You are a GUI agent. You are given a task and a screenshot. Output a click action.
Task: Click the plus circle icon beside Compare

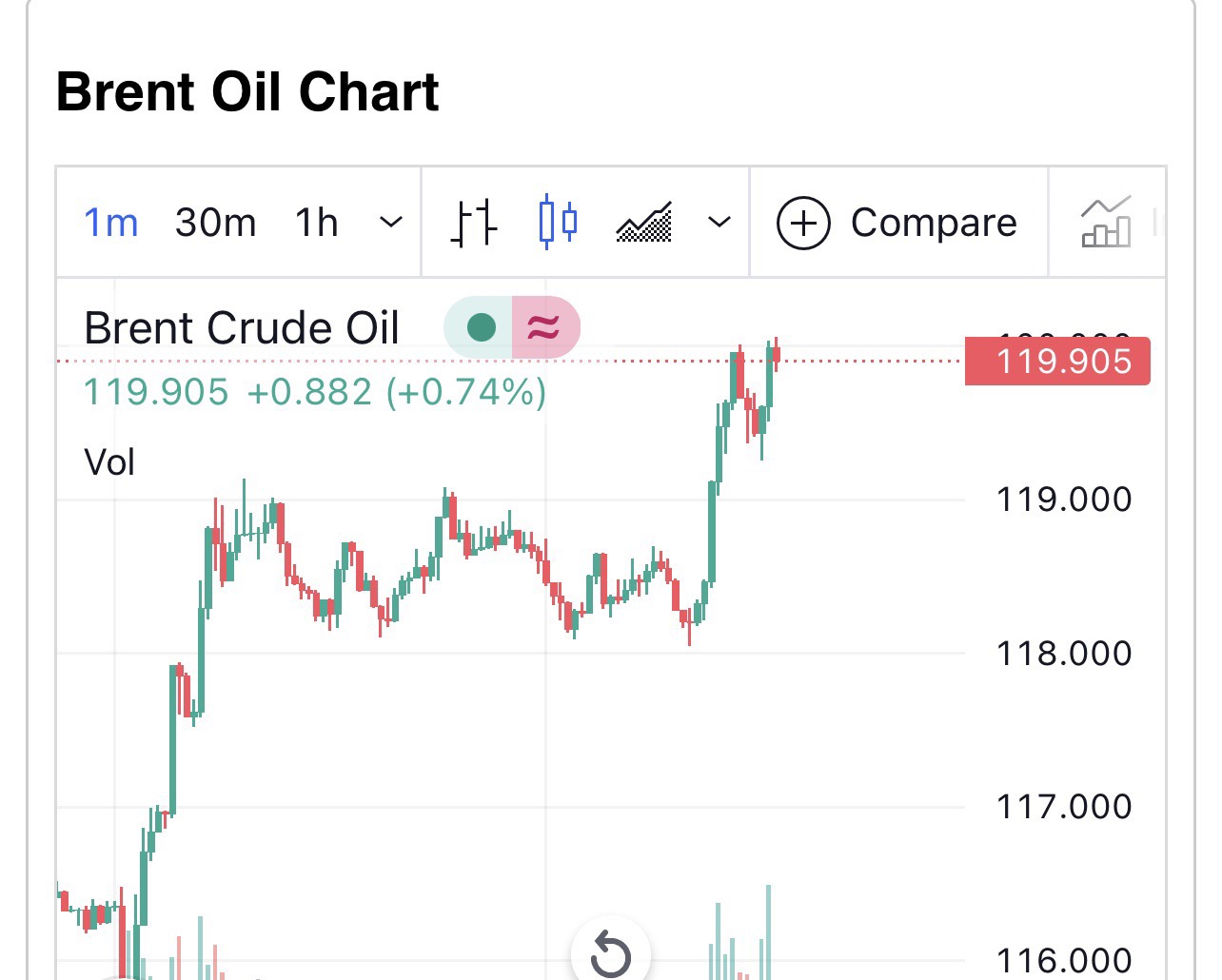click(x=803, y=223)
